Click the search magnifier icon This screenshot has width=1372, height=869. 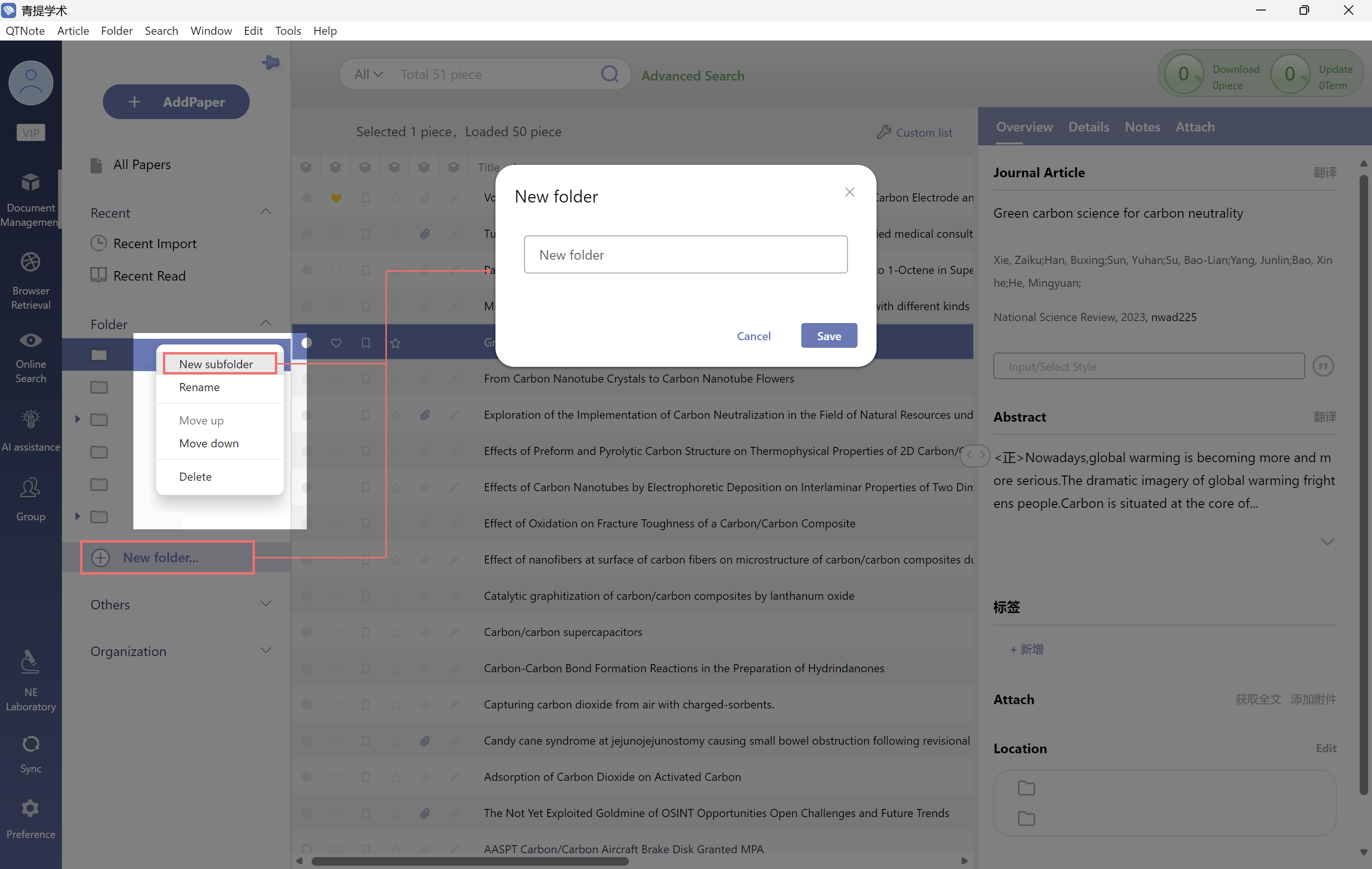609,73
